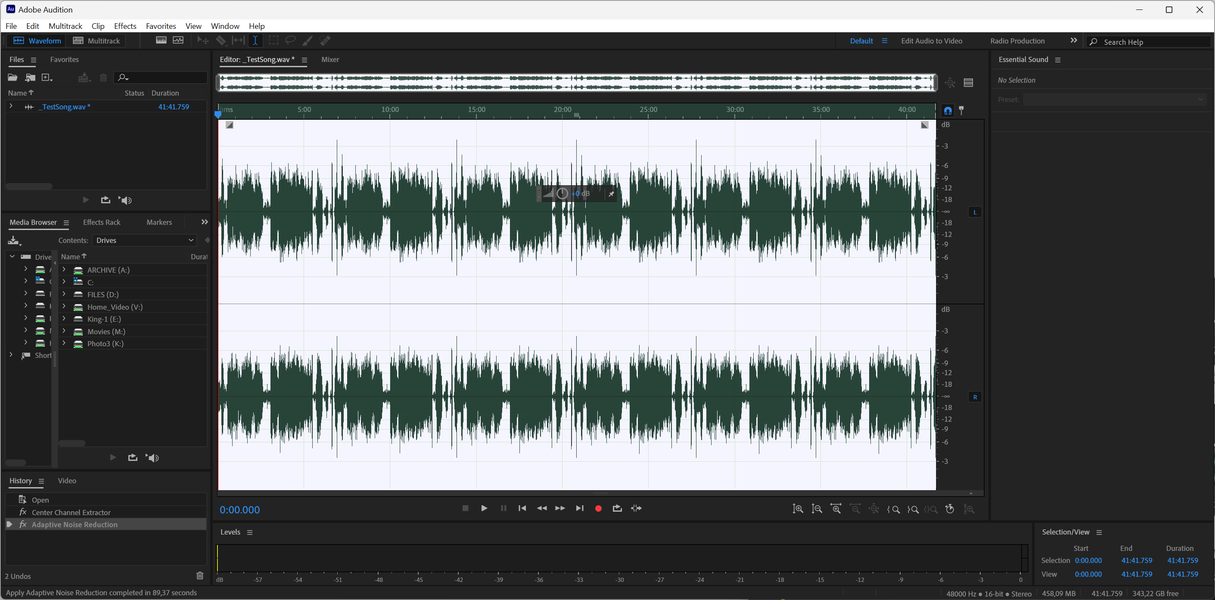Expand the _TestSong.wav file entry
1215x600 pixels.
coord(11,106)
